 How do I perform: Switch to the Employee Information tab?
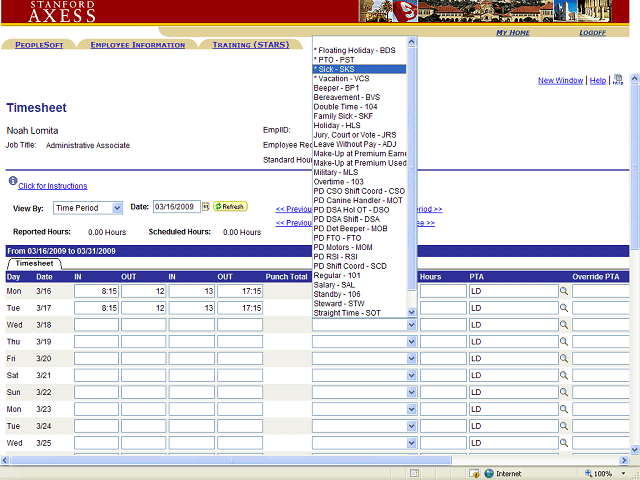pyautogui.click(x=137, y=45)
